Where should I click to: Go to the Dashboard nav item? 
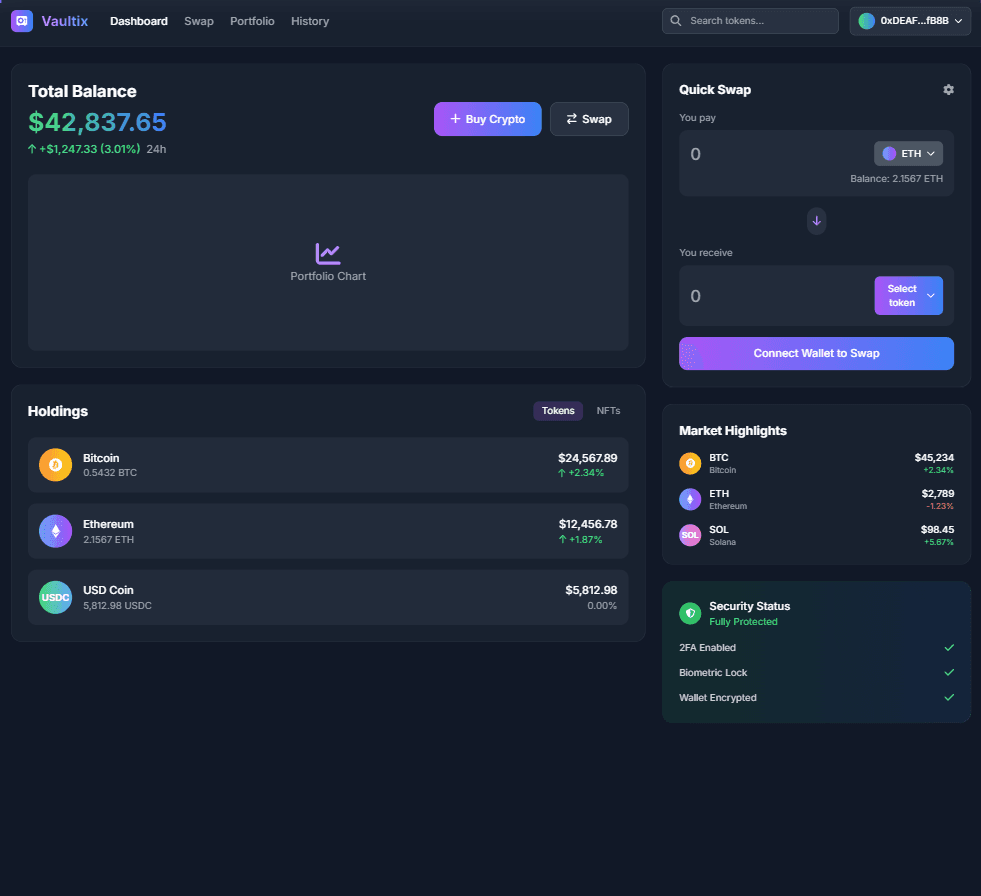pyautogui.click(x=139, y=21)
